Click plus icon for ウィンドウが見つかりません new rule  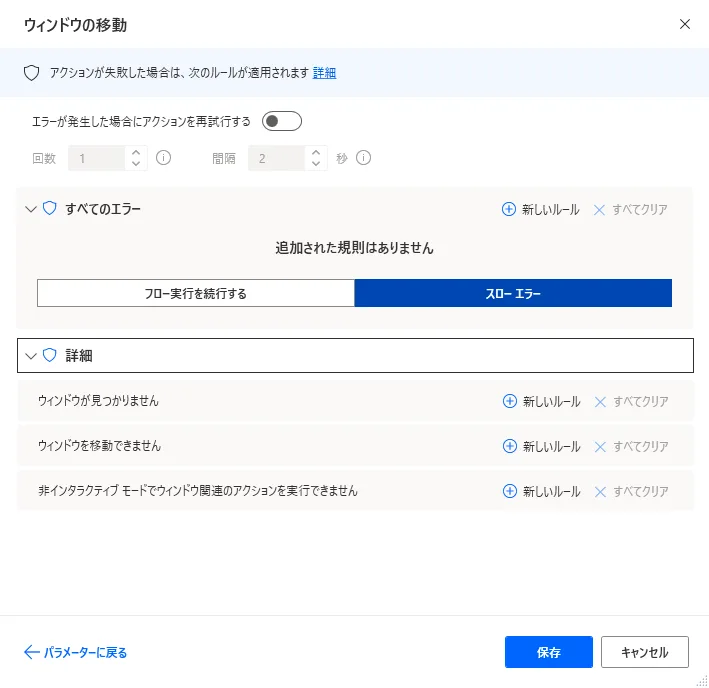(x=509, y=401)
